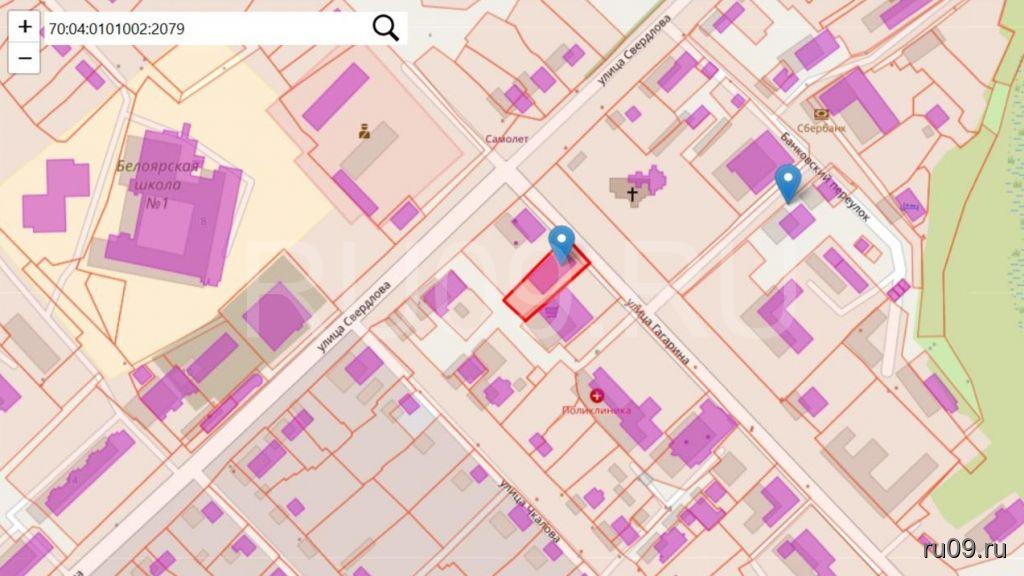Zoom out with the minus button
This screenshot has width=1024, height=576.
(x=24, y=58)
